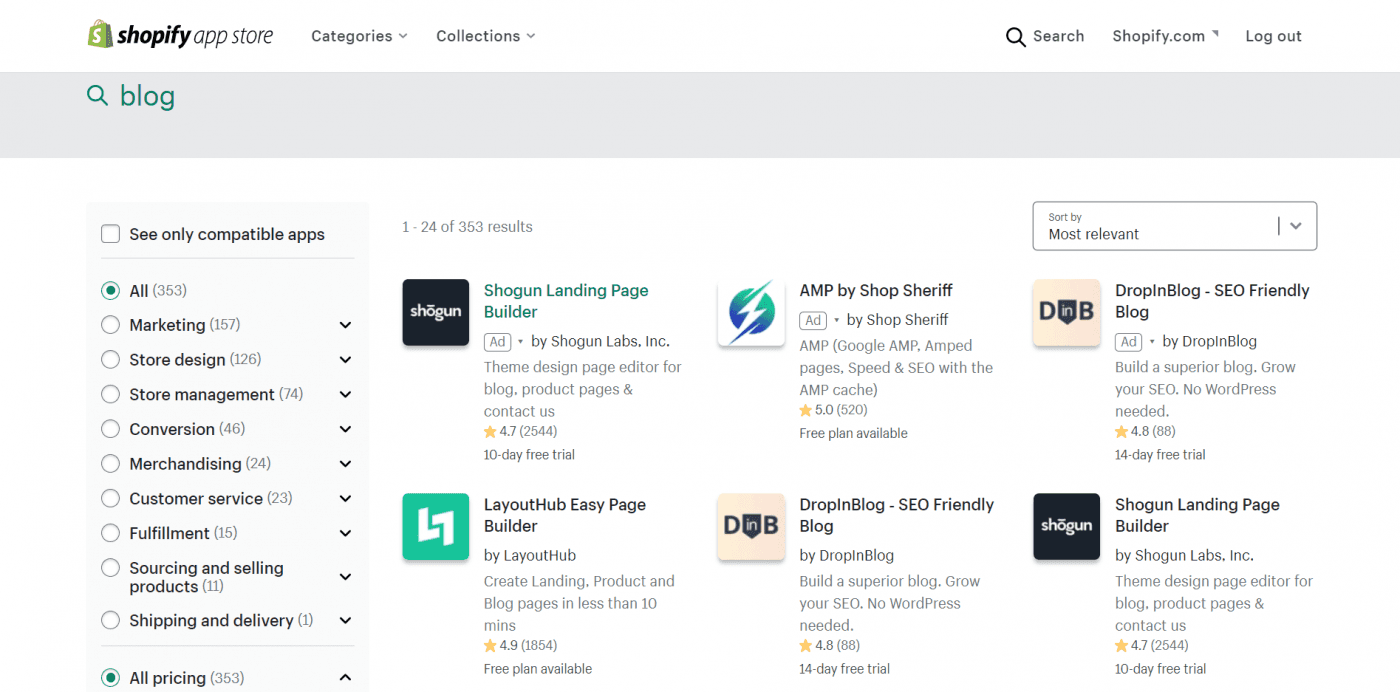This screenshot has width=1400, height=692.
Task: Click '10-day free trial' under first Shogun
Action: point(529,455)
